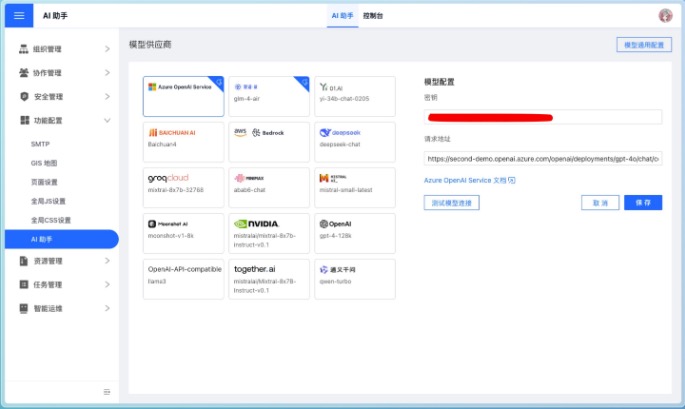Switch to the 控制台 top tab

point(373,16)
